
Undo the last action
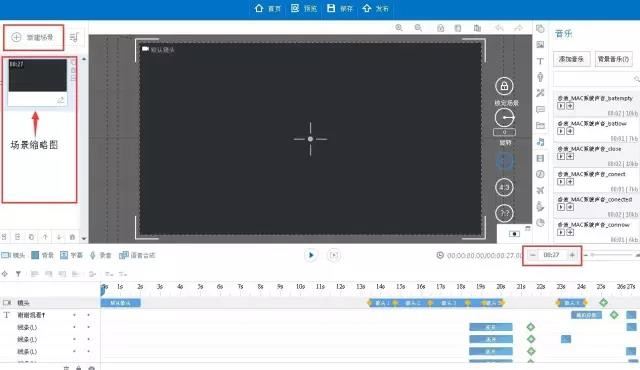click(x=499, y=28)
